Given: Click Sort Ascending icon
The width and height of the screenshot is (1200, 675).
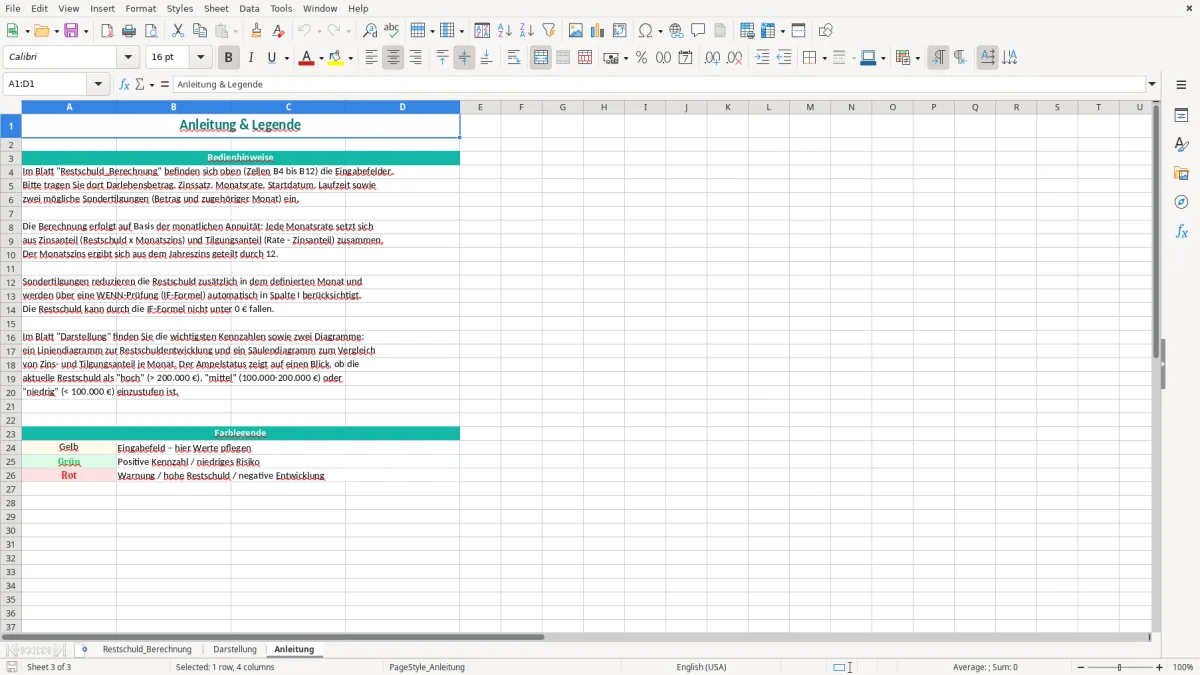Looking at the screenshot, I should coord(504,31).
